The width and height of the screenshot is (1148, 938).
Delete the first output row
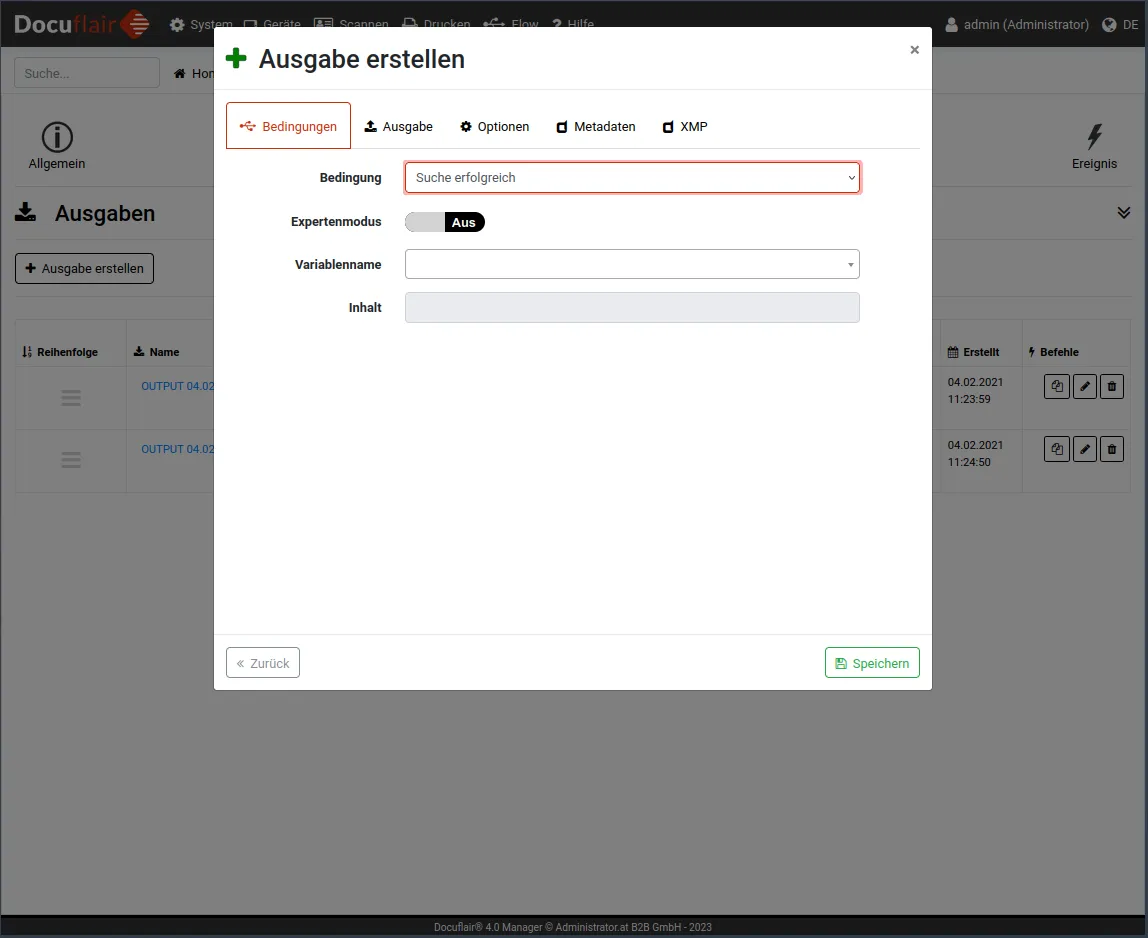tap(1111, 387)
